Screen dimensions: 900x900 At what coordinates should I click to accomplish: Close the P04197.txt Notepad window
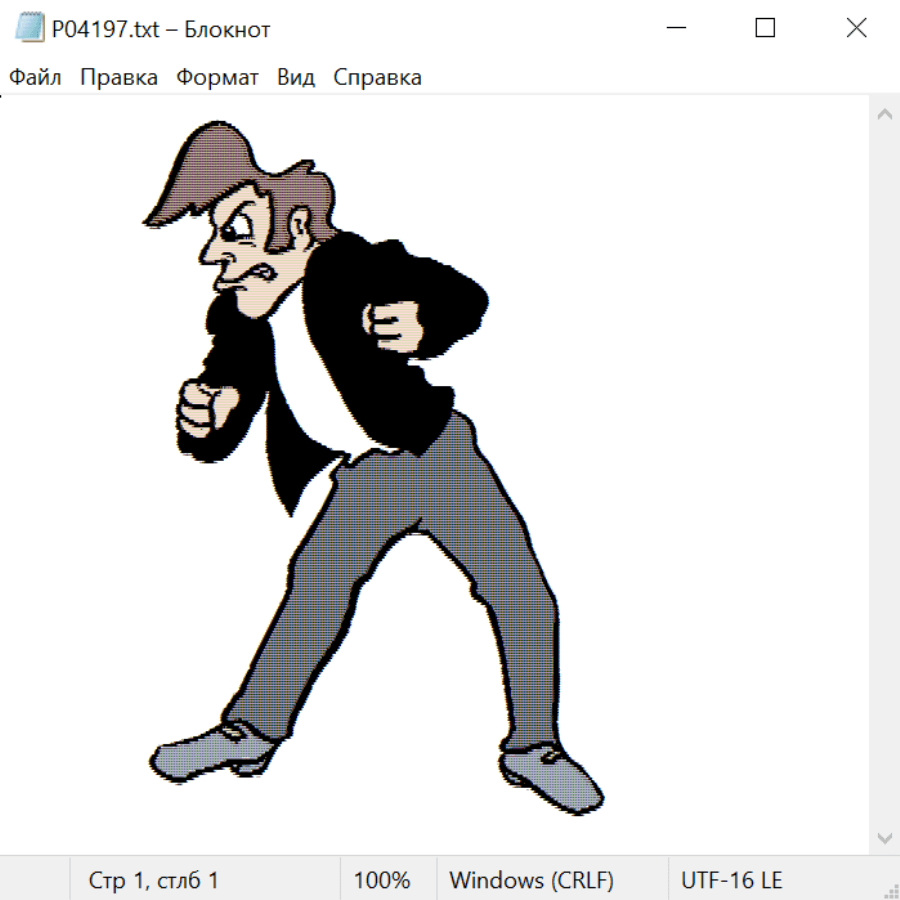856,29
